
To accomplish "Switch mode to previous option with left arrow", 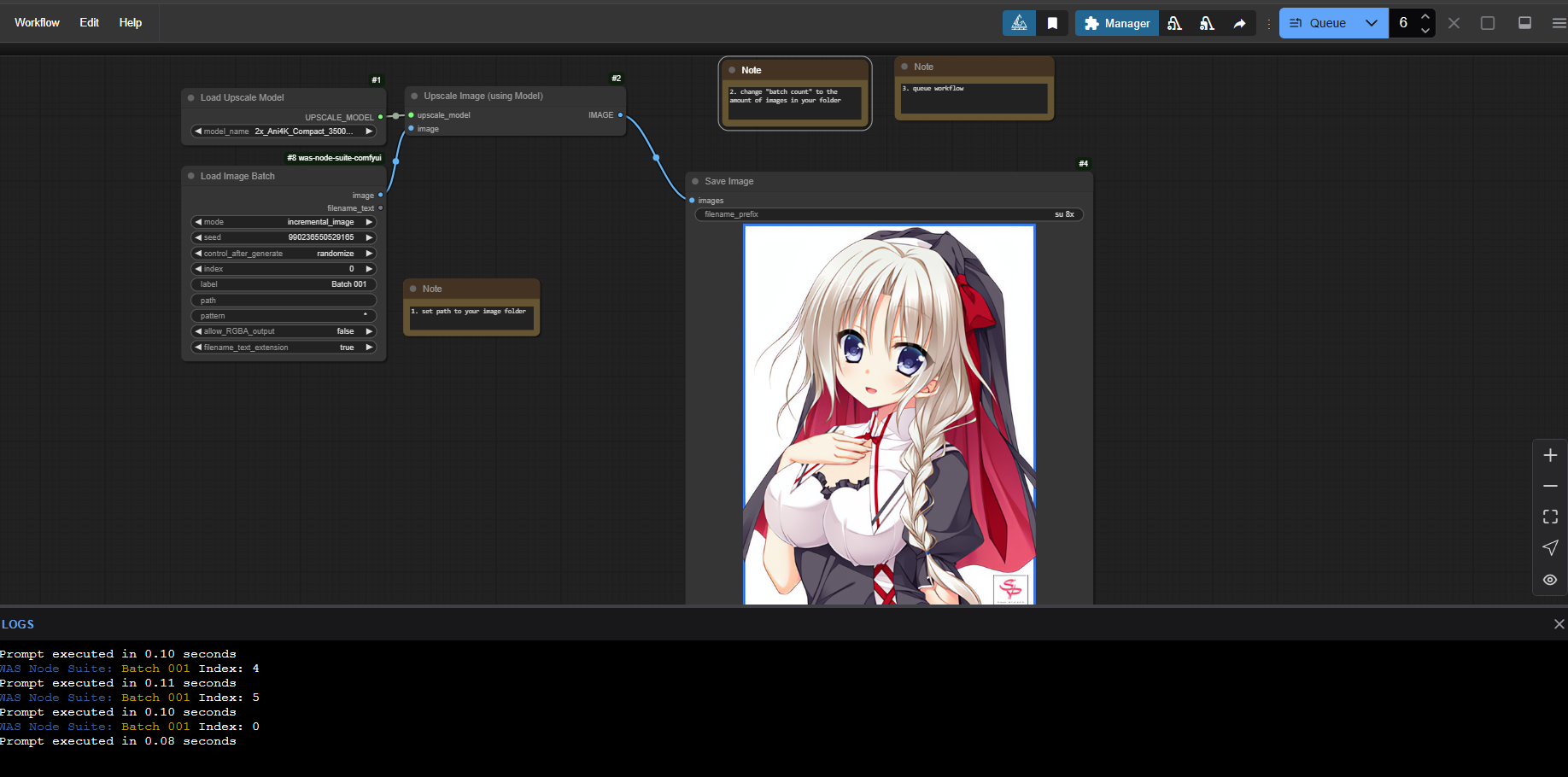I will pos(198,222).
